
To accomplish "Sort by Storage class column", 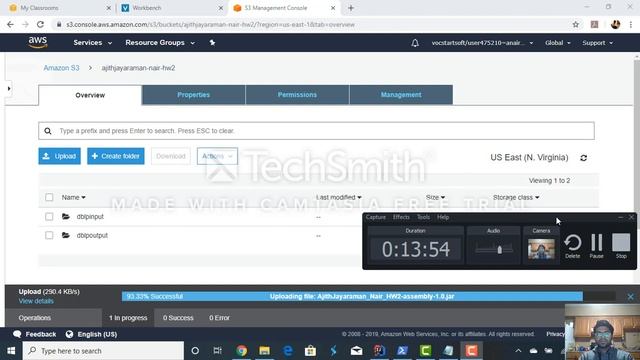I will point(516,197).
